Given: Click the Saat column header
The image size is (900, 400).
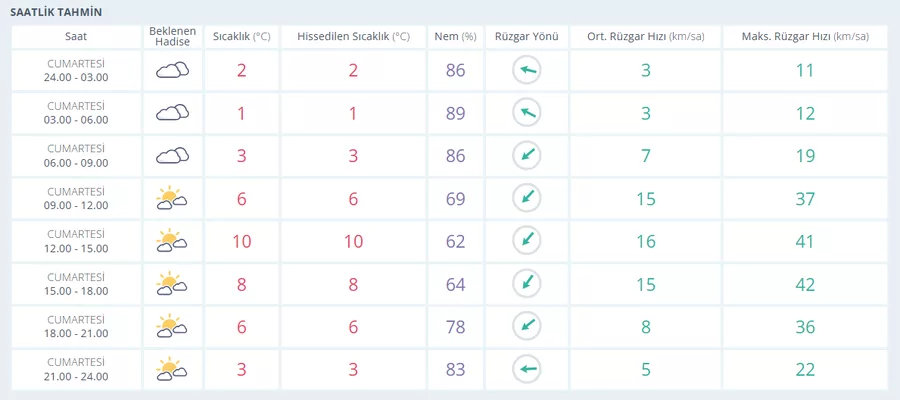Looking at the screenshot, I should 76,37.
